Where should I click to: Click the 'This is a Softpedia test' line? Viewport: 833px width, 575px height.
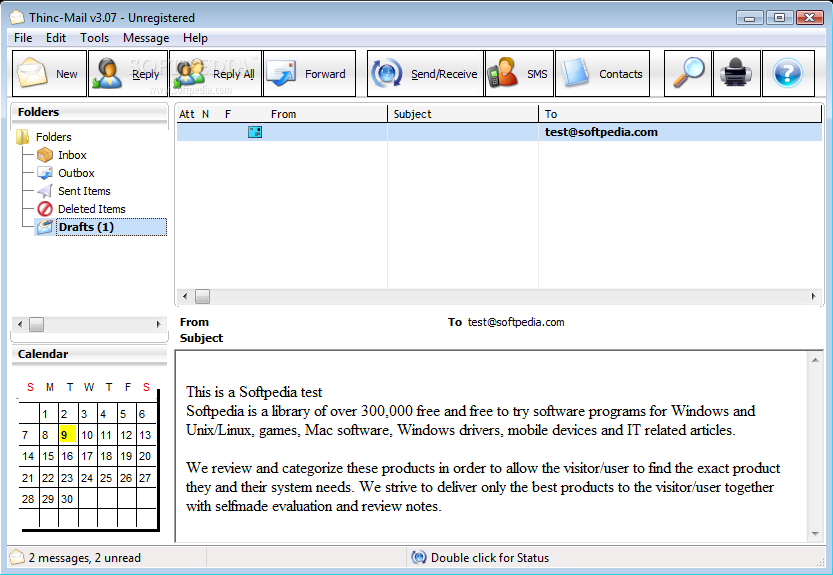(x=254, y=392)
